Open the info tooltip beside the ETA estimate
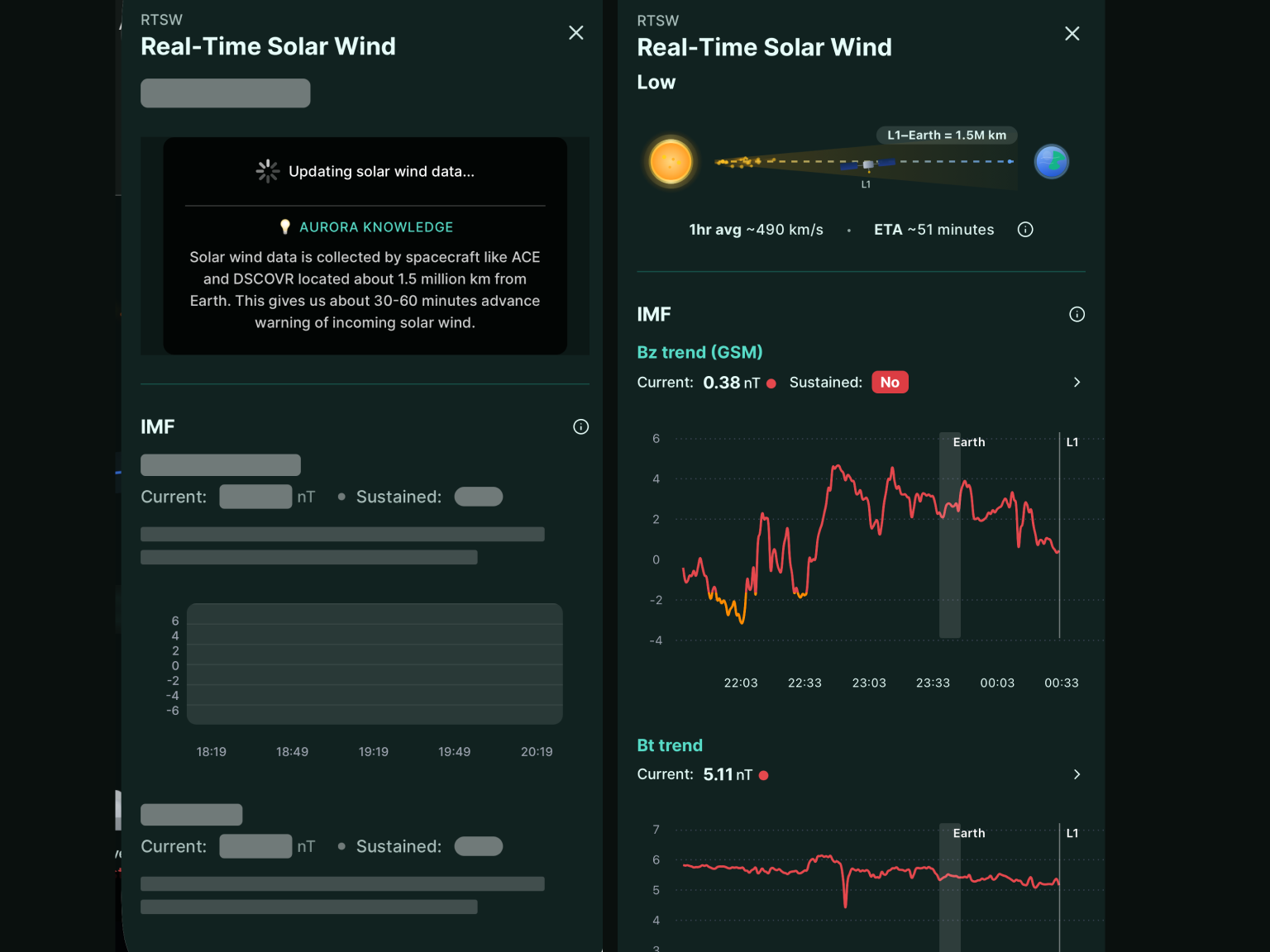Viewport: 1270px width, 952px height. click(1025, 230)
